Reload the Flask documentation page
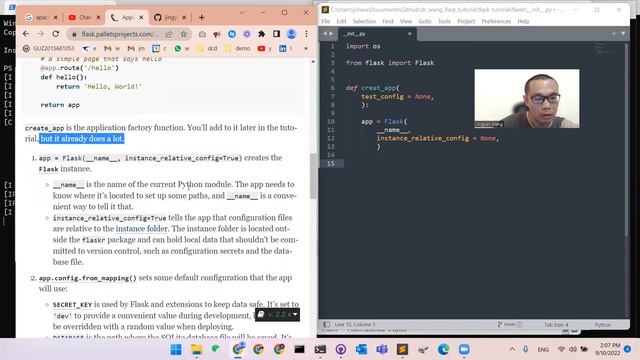The height and width of the screenshot is (360, 640). [x=56, y=34]
